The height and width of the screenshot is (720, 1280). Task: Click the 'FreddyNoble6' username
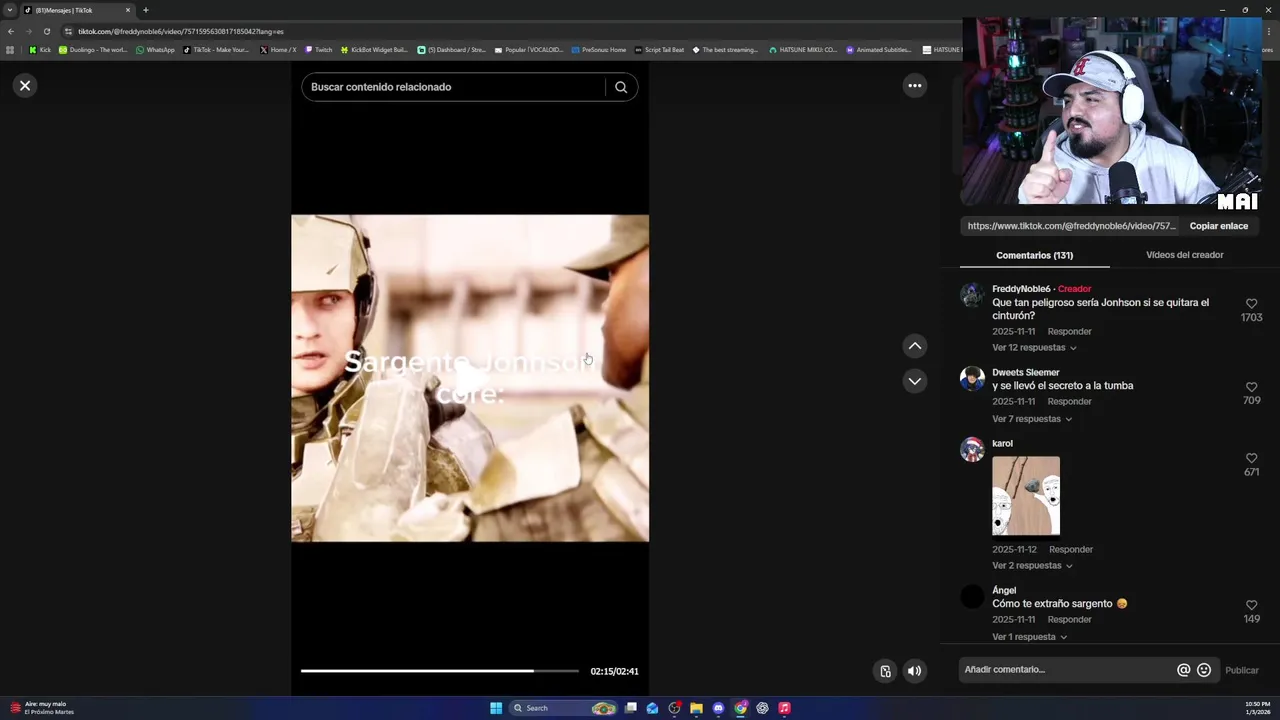click(x=1021, y=289)
